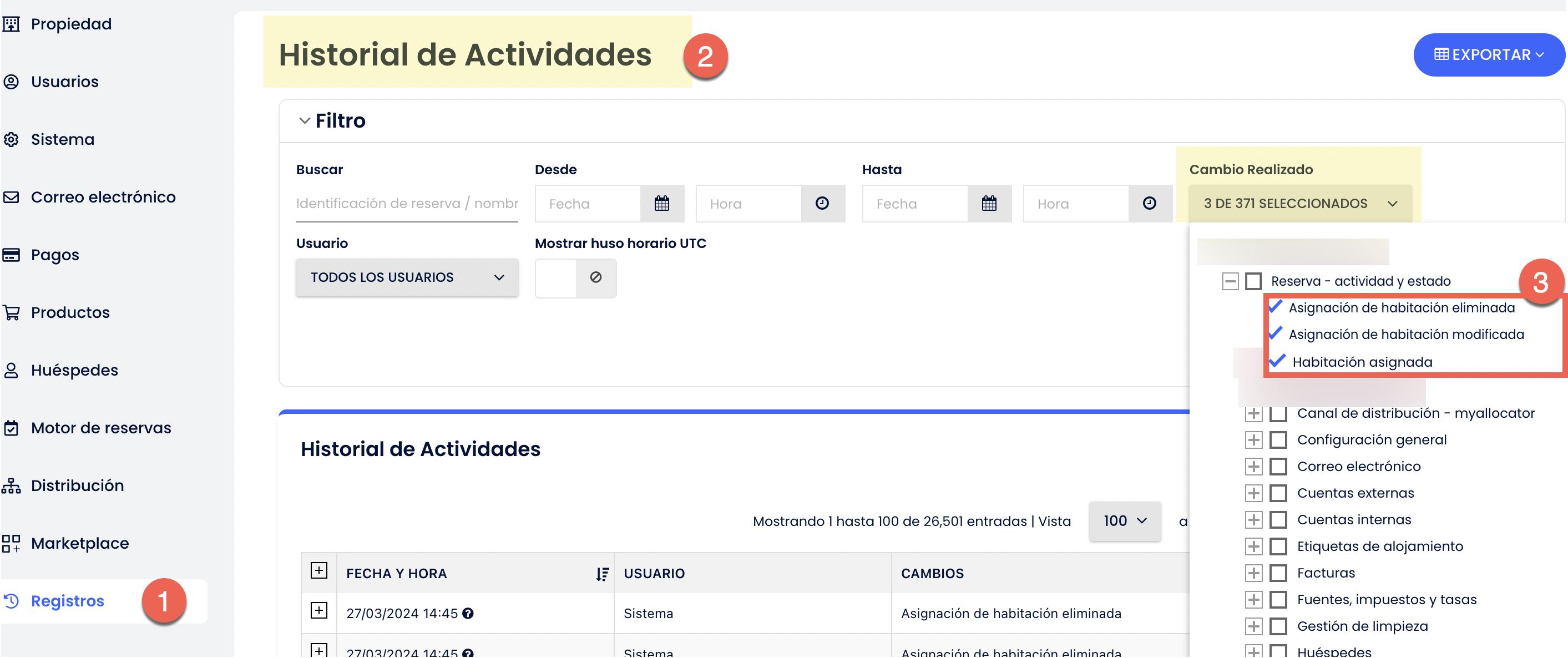Image resolution: width=1568 pixels, height=658 pixels.
Task: Click the Hasta hour clock icon
Action: (1149, 203)
